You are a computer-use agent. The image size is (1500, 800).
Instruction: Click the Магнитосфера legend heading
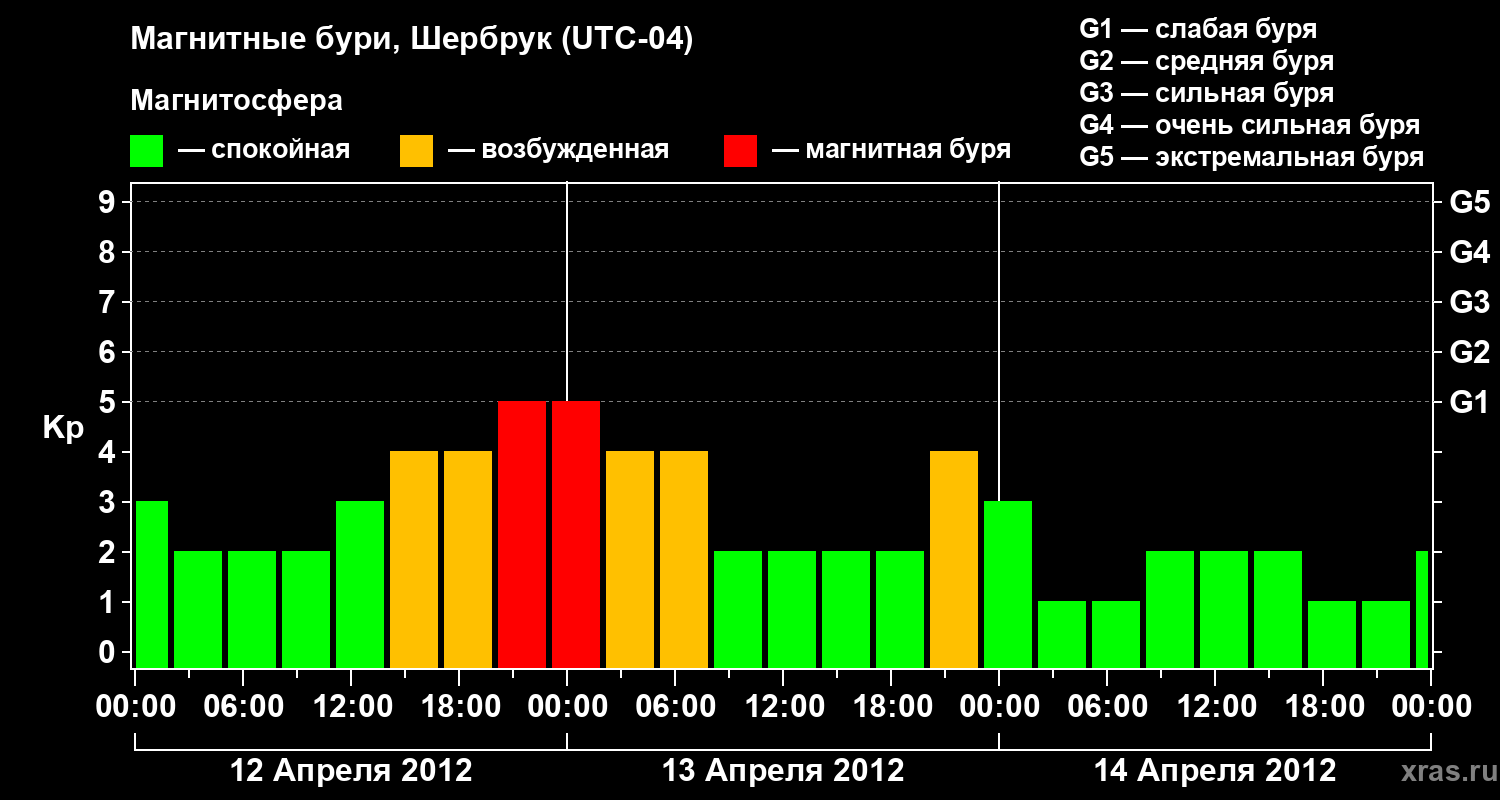click(236, 101)
